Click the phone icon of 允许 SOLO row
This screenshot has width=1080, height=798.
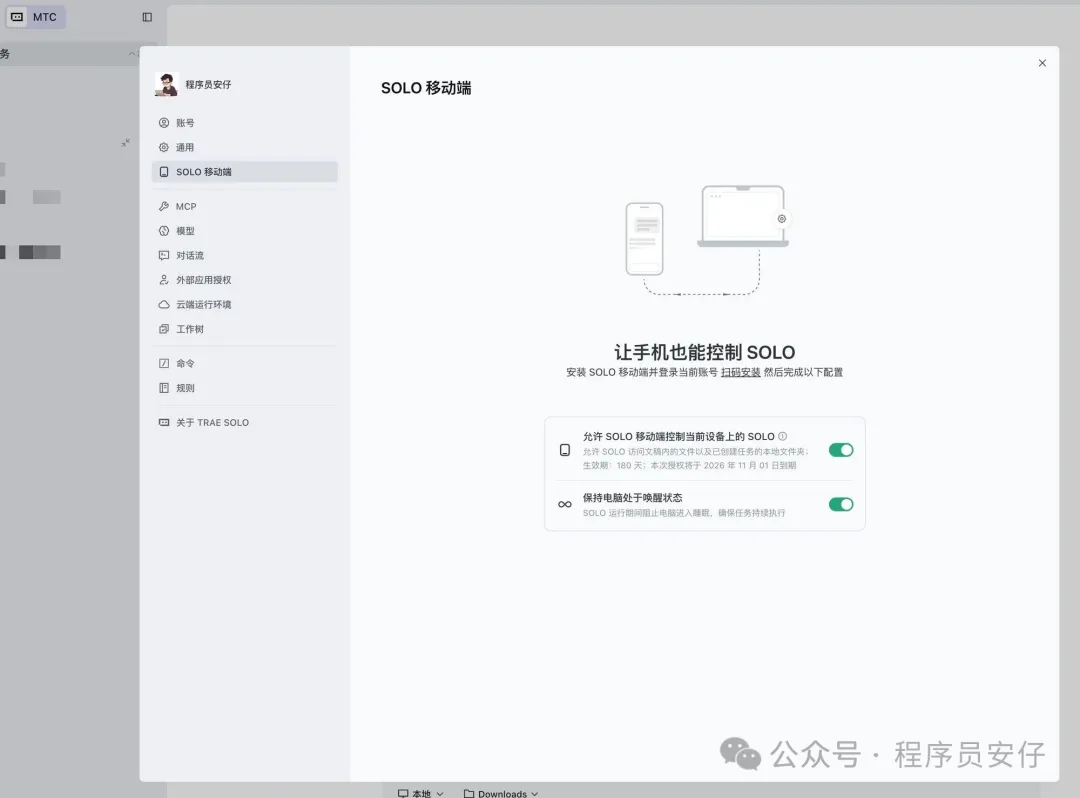pyautogui.click(x=565, y=450)
